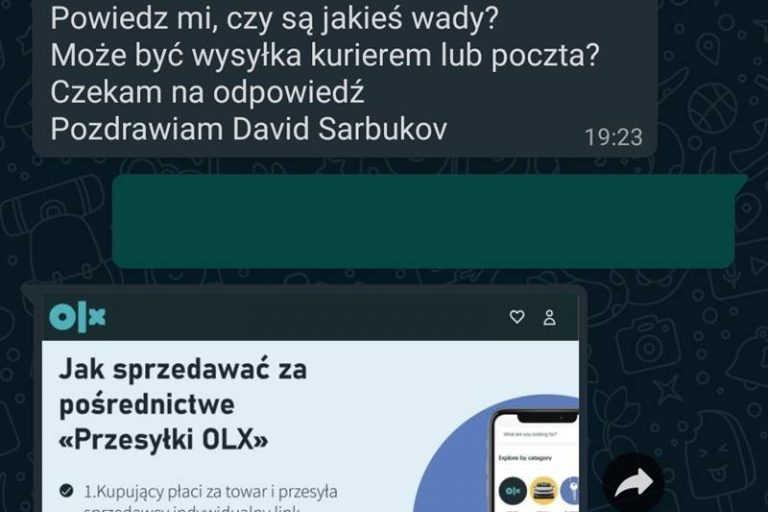
Task: Click "Może być wysyłka kurierem lub poczta?" line
Action: click(325, 55)
